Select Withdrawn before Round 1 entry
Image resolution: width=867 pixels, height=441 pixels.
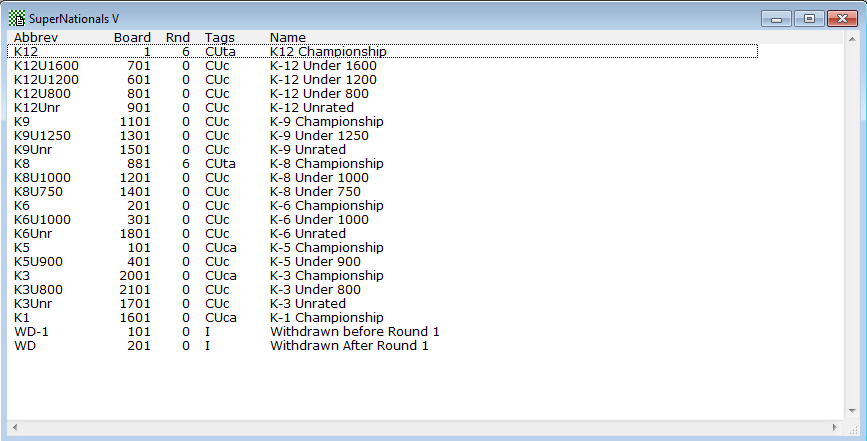[x=354, y=331]
